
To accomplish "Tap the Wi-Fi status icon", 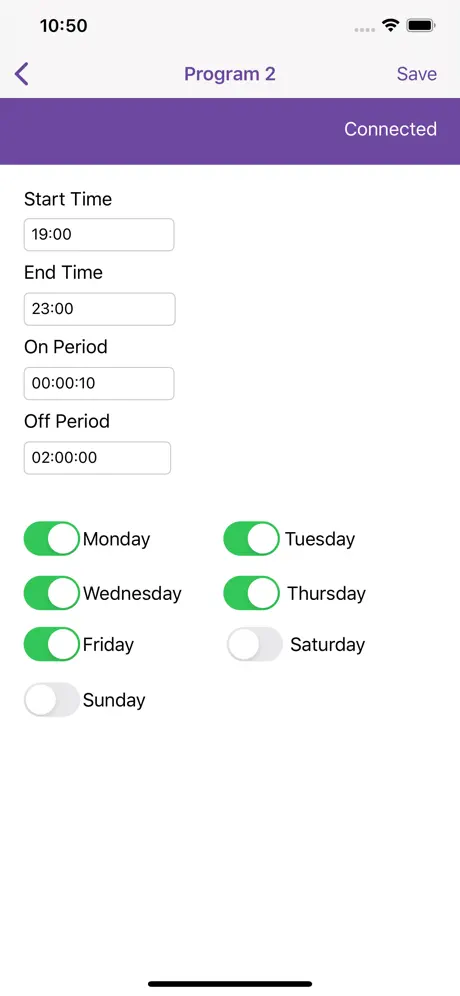I will click(390, 26).
